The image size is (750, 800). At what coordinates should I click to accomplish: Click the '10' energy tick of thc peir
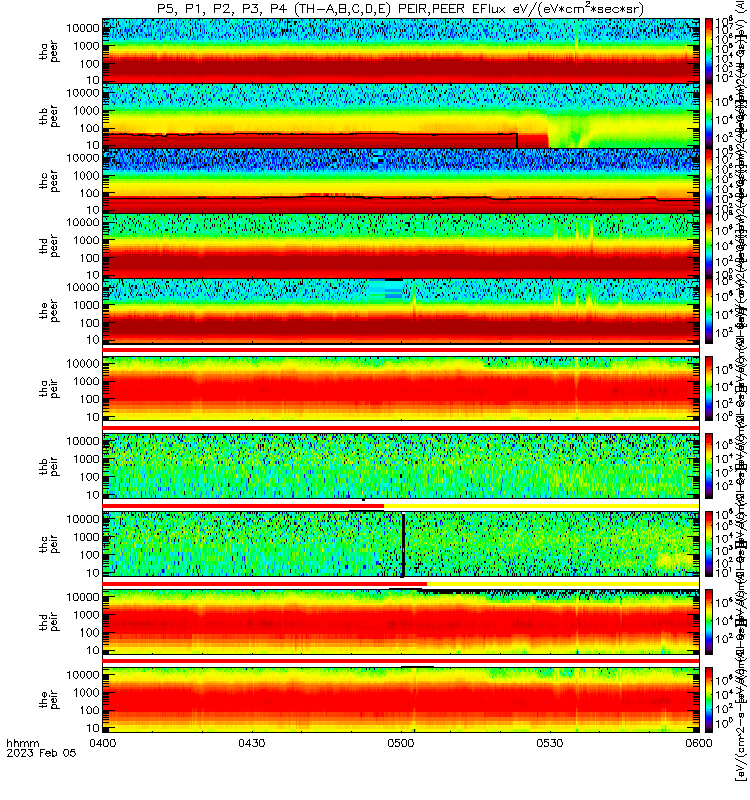click(x=92, y=573)
